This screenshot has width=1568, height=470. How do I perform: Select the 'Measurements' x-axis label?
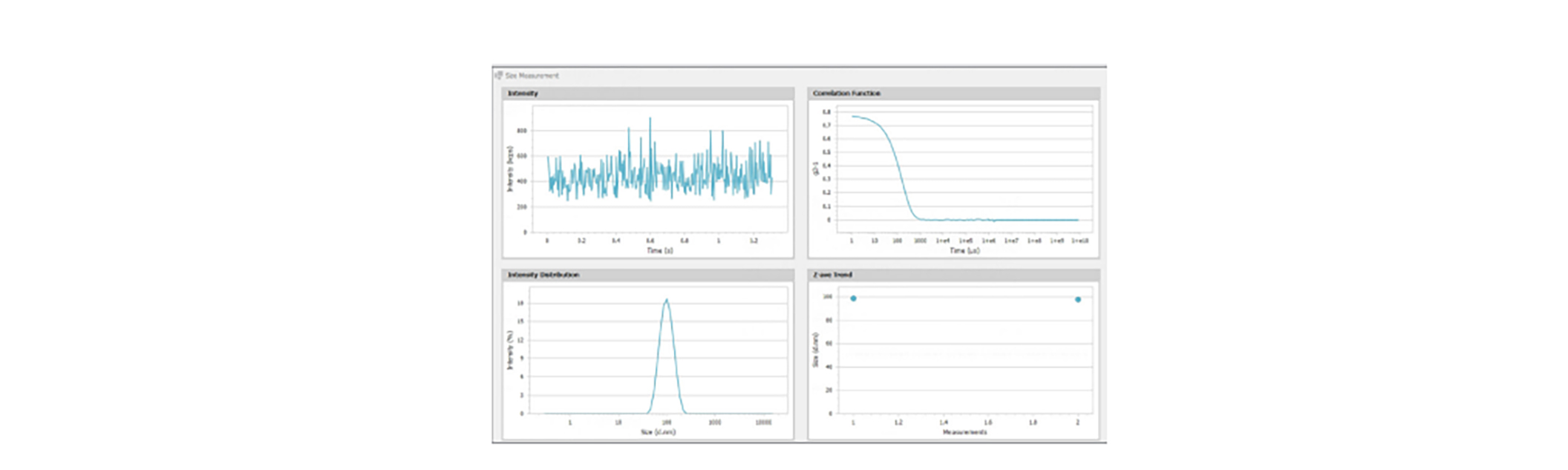pos(964,432)
